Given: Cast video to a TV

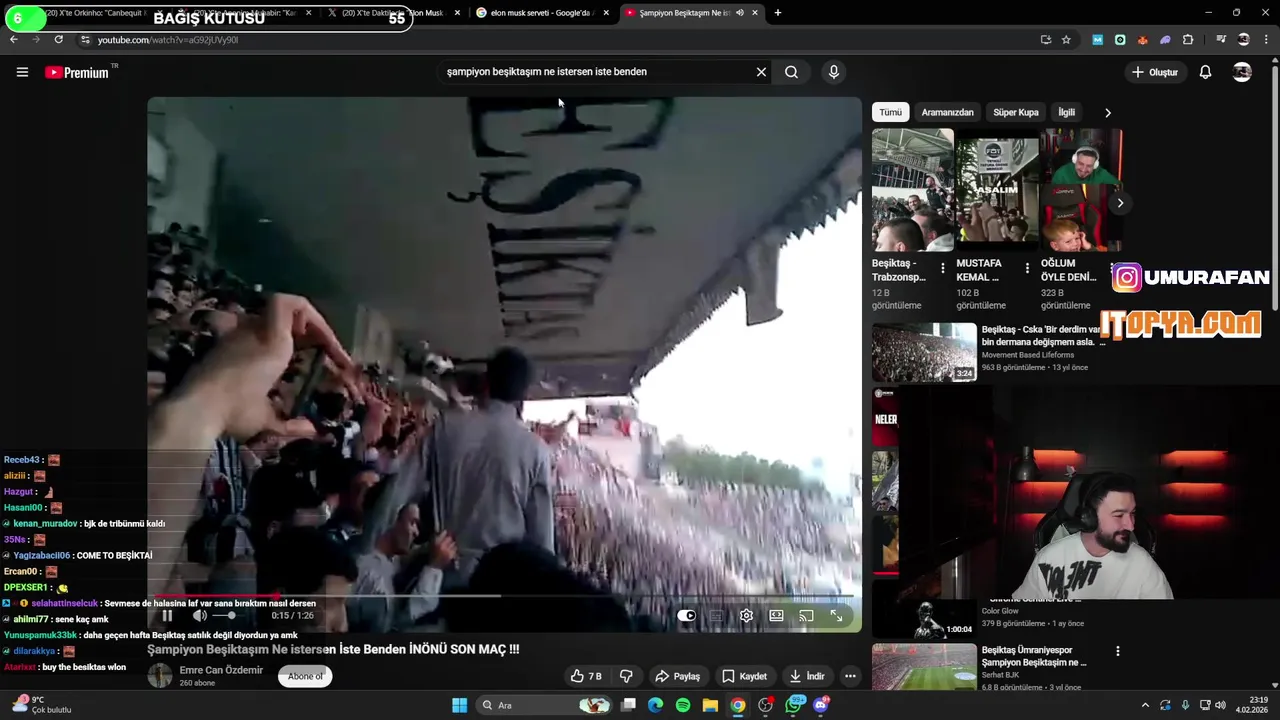Looking at the screenshot, I should tap(806, 616).
